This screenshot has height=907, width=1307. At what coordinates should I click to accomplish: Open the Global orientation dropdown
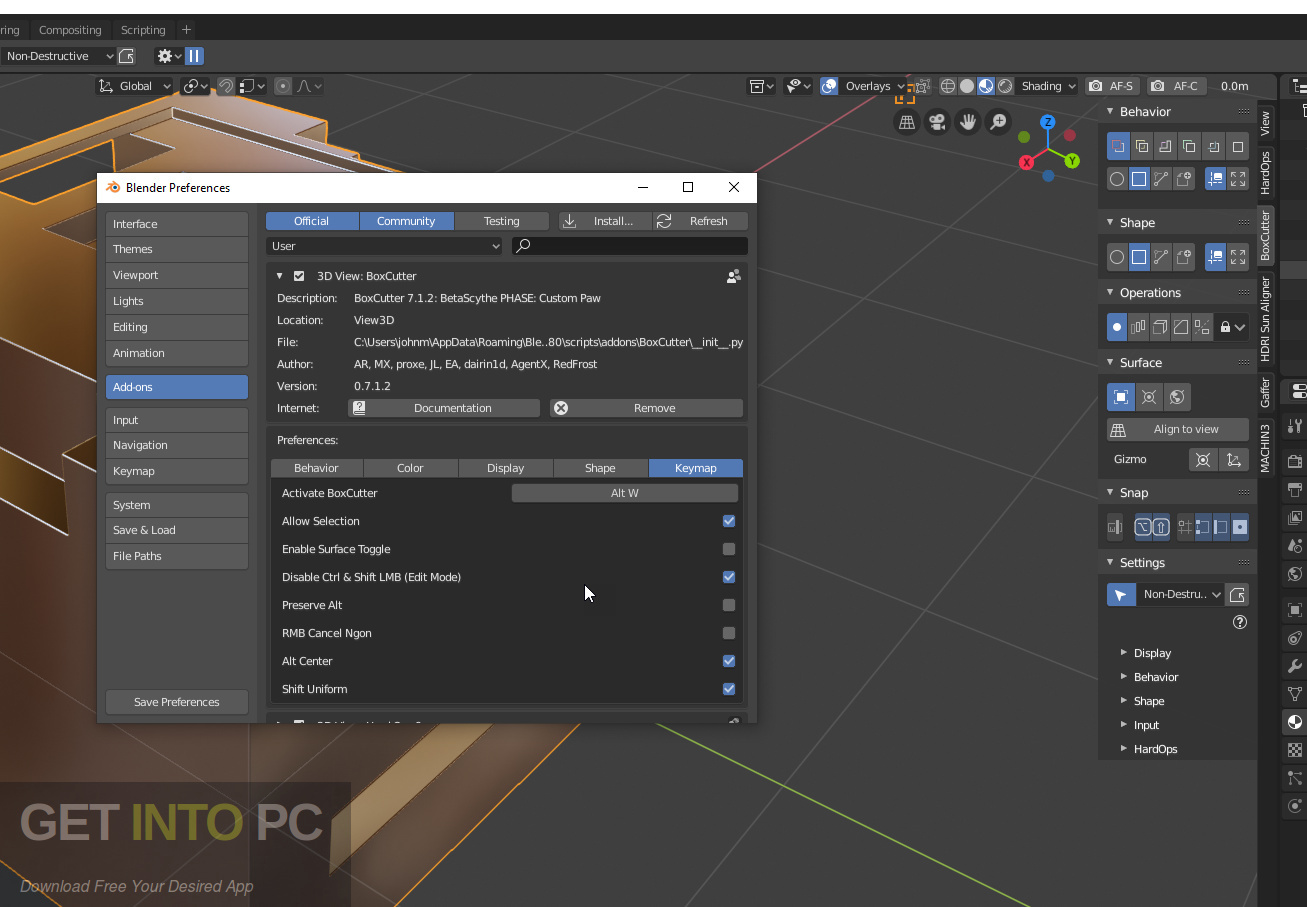point(135,86)
